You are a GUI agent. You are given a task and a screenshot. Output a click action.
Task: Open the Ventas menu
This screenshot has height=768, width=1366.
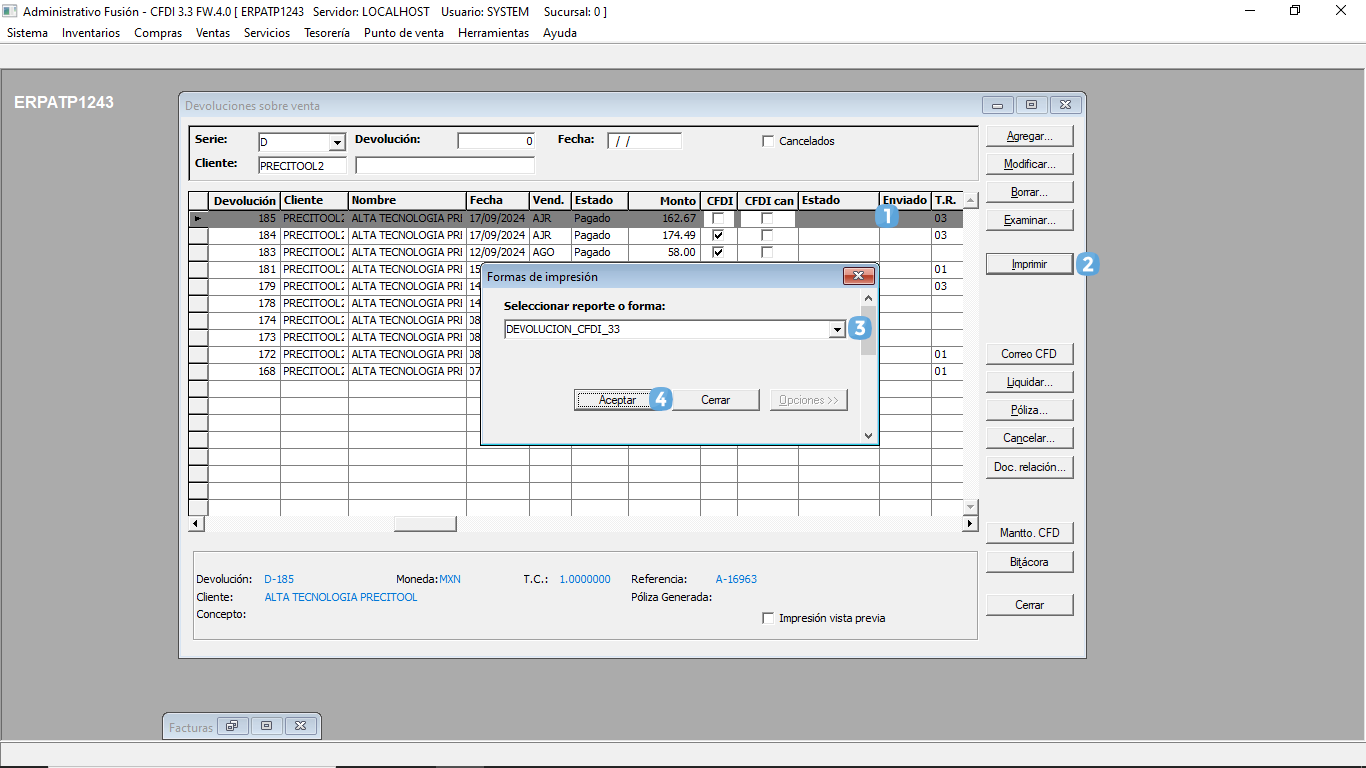213,33
